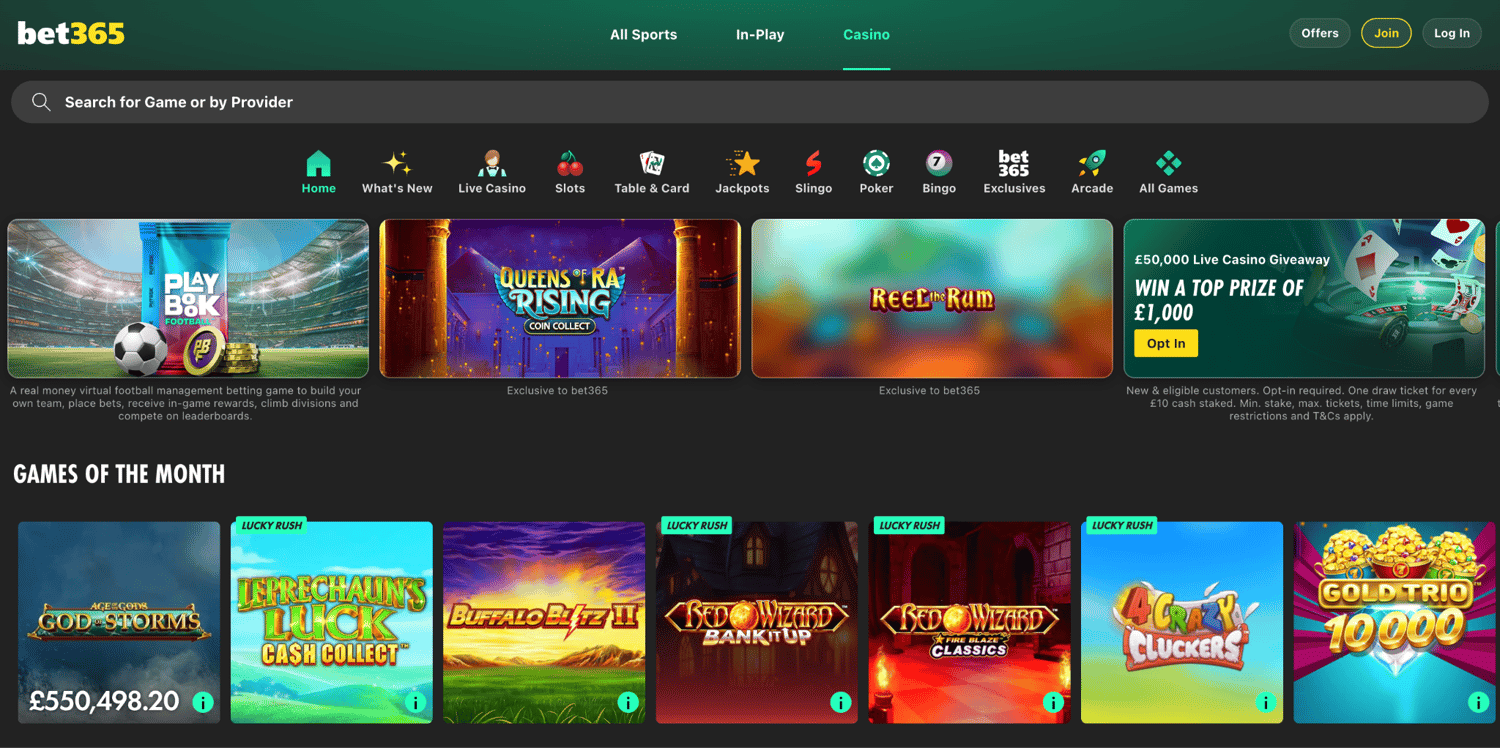
Task: Open the £50,000 Live Casino Giveaway banner
Action: pos(1304,298)
